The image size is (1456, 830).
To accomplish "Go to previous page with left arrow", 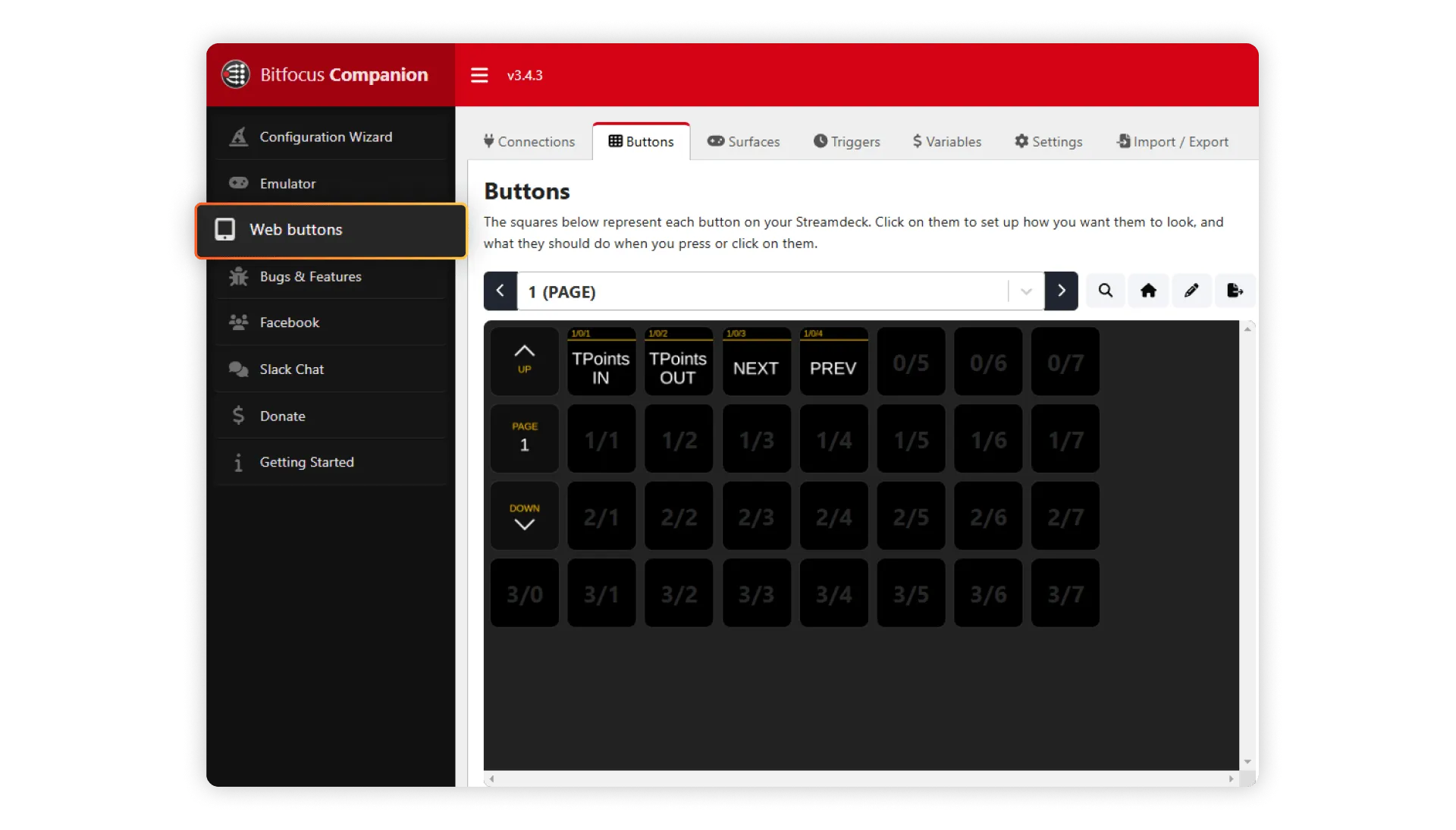I will pyautogui.click(x=500, y=291).
